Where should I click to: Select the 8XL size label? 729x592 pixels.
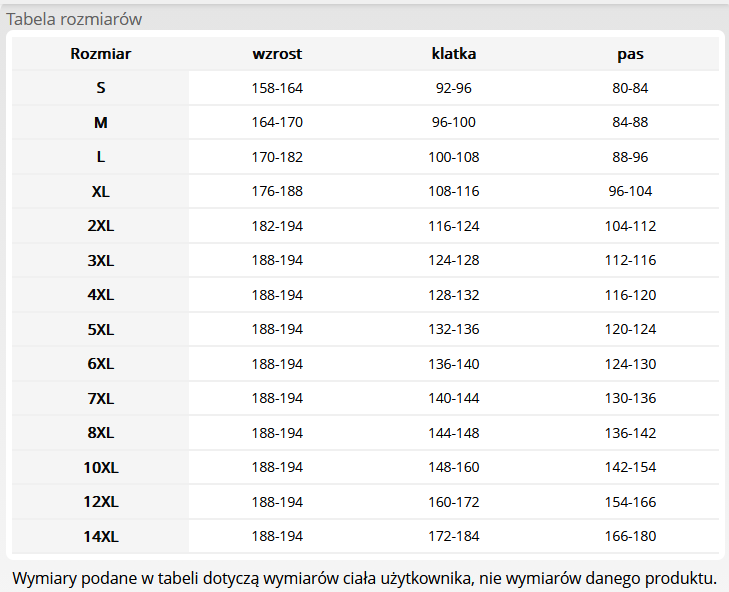pos(101,433)
